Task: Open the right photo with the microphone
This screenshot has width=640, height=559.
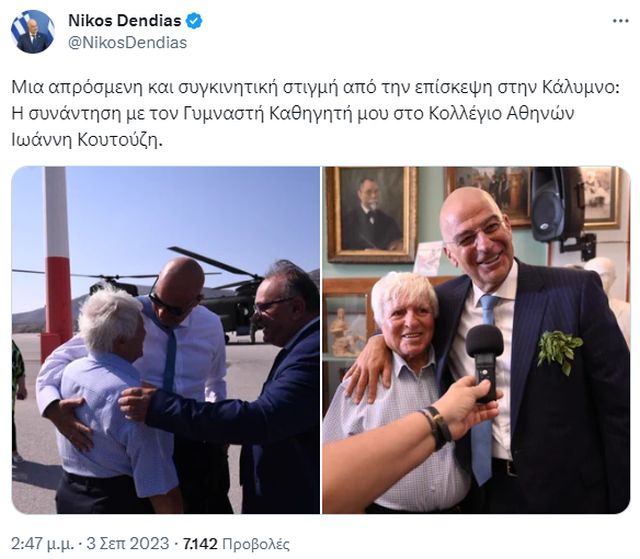Action: pos(476,340)
